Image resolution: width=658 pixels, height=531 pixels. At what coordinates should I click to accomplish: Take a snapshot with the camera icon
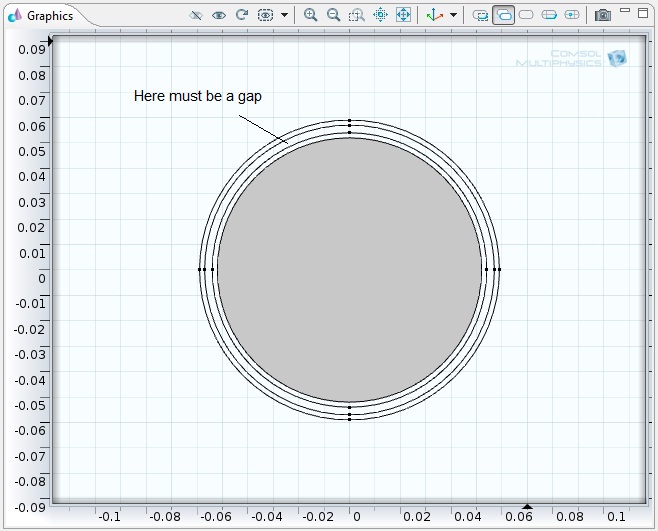pos(602,15)
